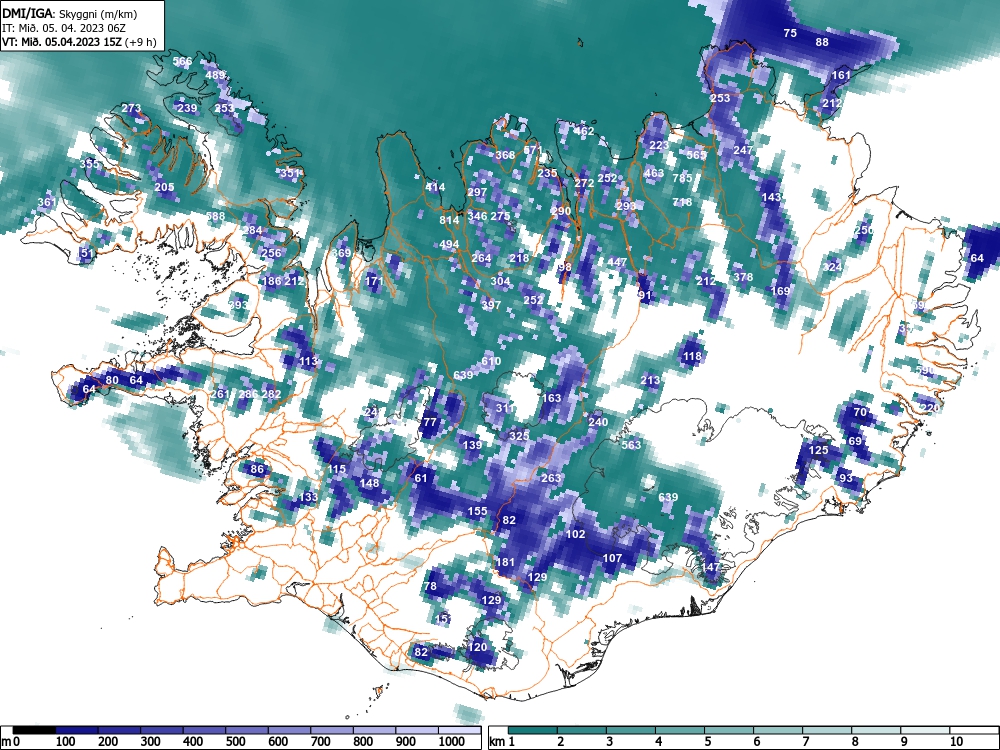The image size is (1000, 750).
Task: Select the map value 139
Action: pos(472,445)
